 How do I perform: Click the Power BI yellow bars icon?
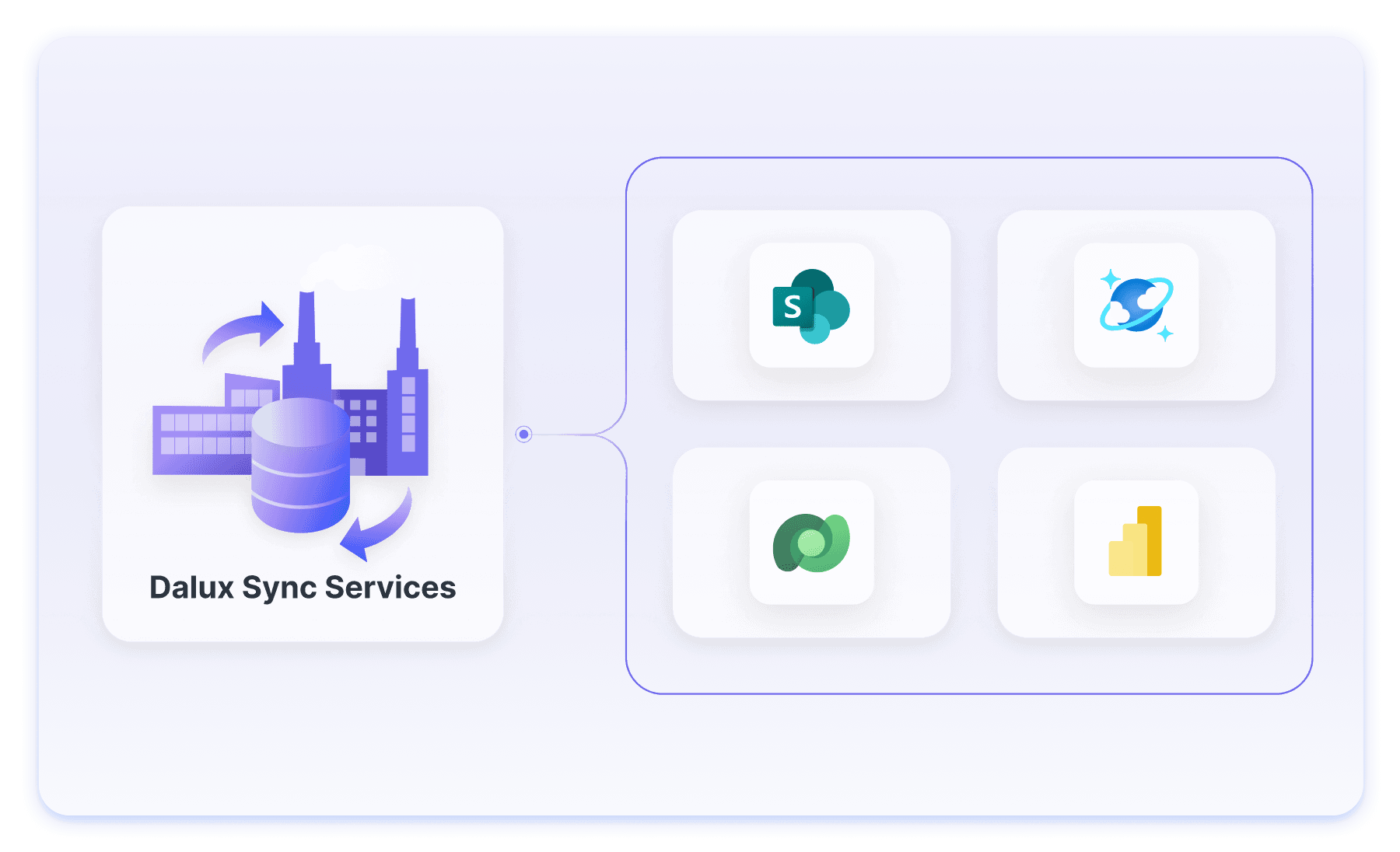pyautogui.click(x=1136, y=541)
